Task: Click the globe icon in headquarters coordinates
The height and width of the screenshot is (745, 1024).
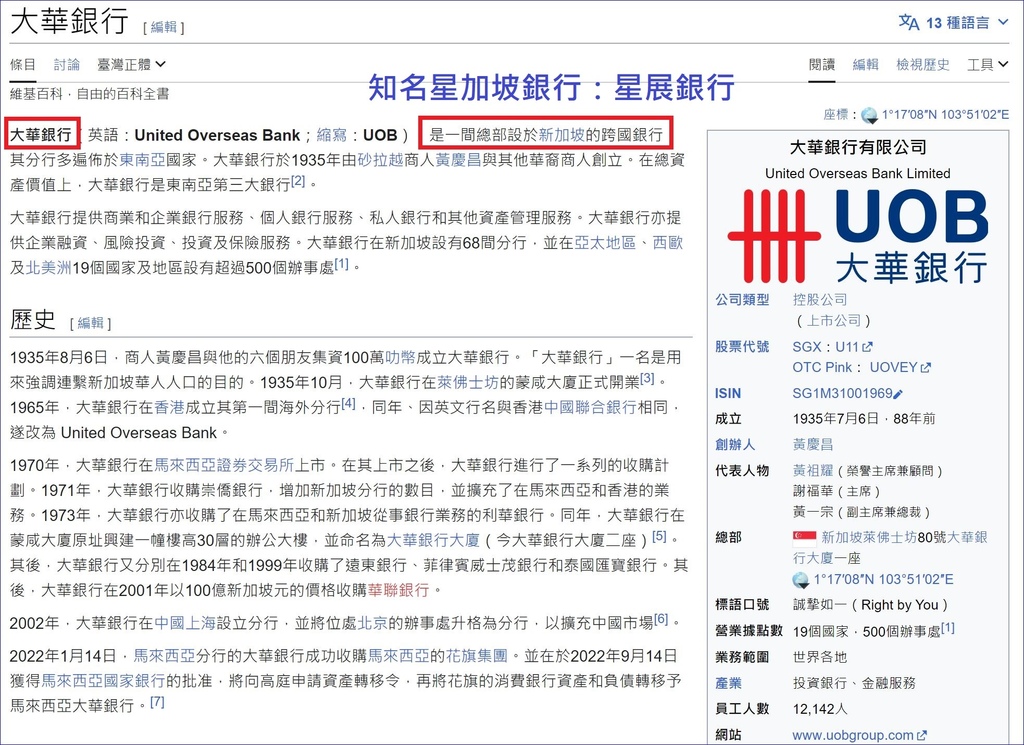Action: tap(801, 580)
